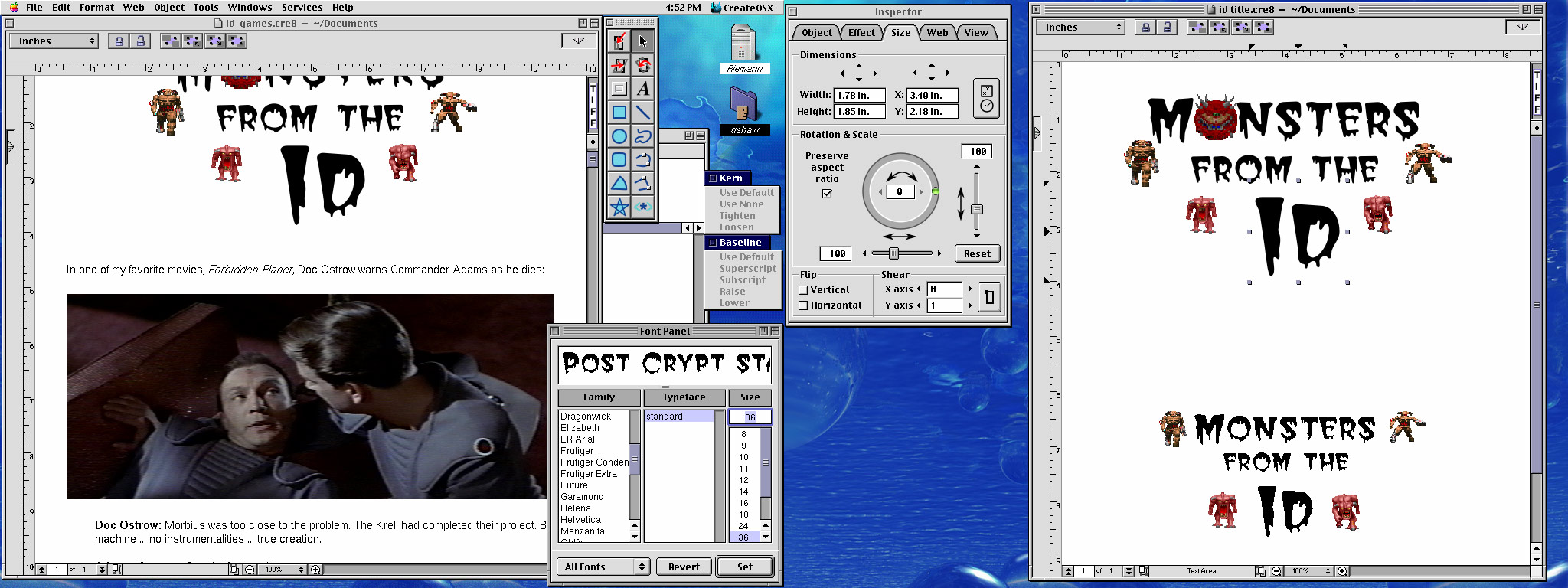Adjust the horizontal scale slider knob
This screenshot has width=1568, height=588.
[893, 253]
